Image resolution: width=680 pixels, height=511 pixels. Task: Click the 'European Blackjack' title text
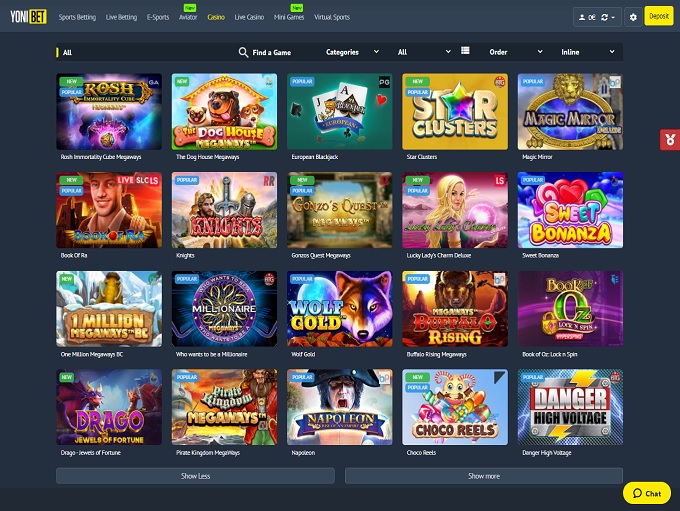tap(314, 157)
